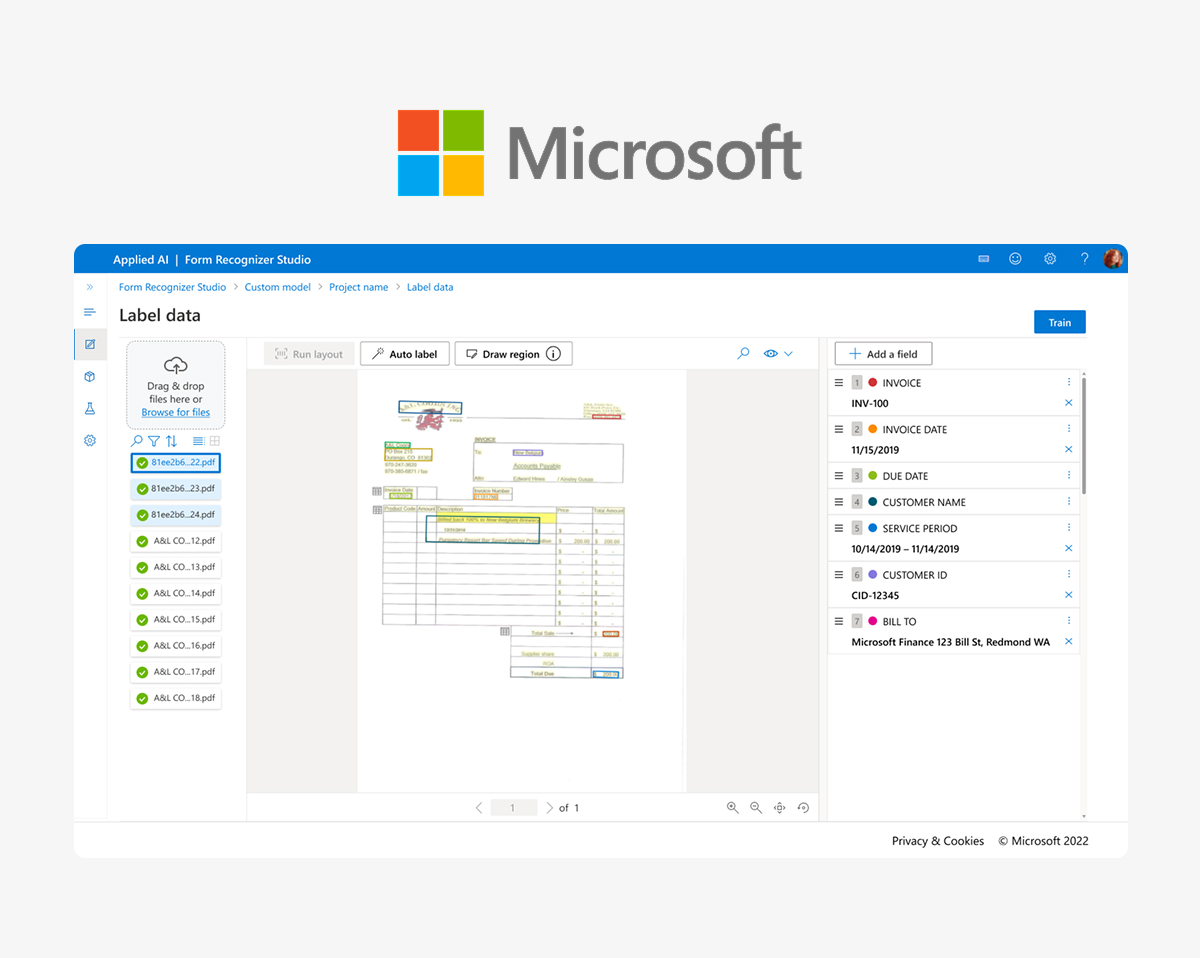The height and width of the screenshot is (958, 1200).
Task: Select file A&L CO...12.pdf
Action: [176, 541]
